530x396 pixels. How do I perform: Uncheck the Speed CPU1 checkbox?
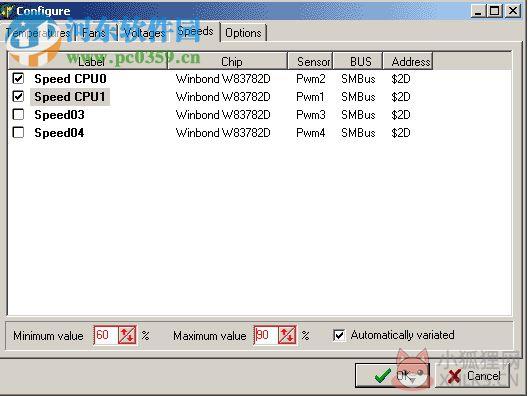tap(18, 97)
